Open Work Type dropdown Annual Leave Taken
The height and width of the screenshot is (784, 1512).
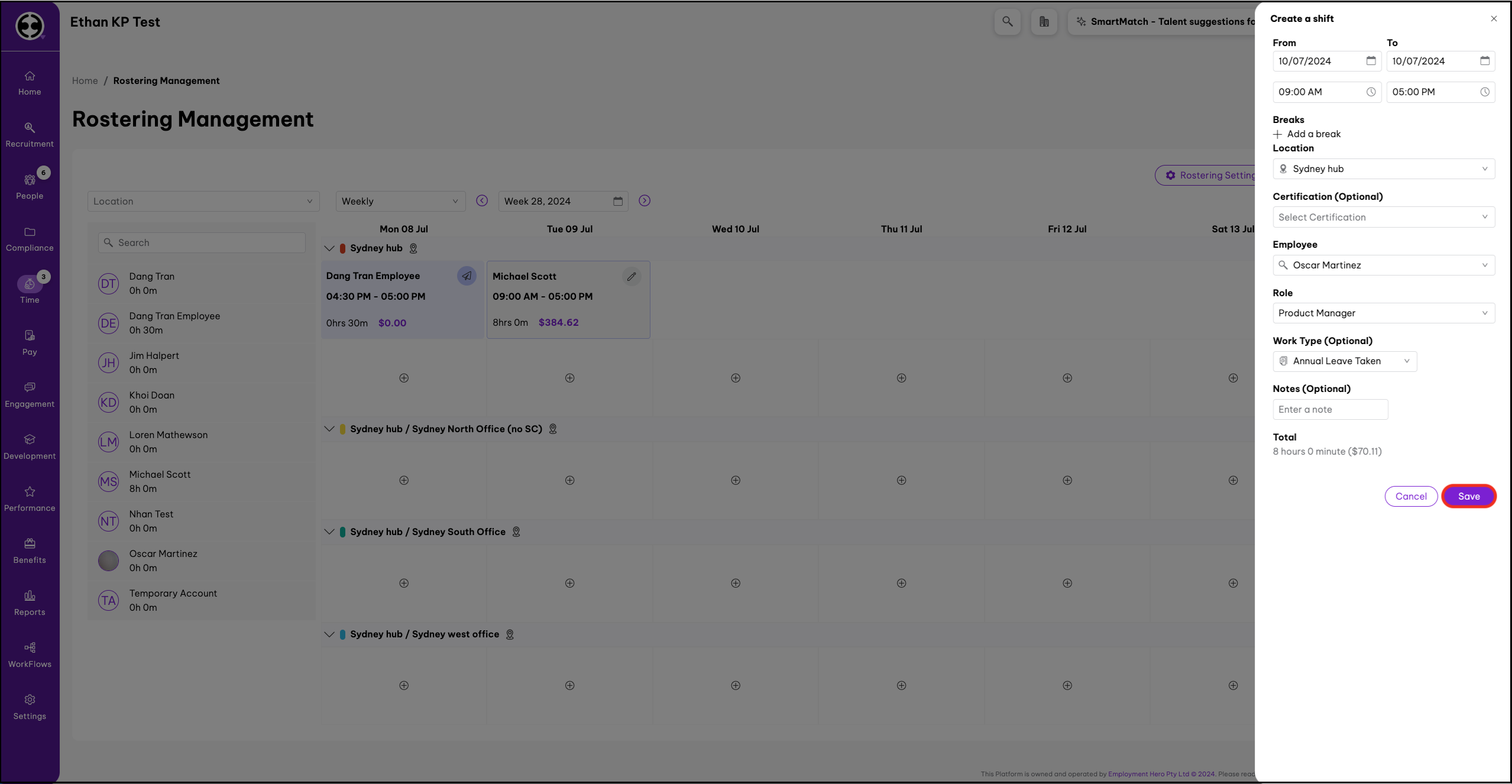(1344, 361)
